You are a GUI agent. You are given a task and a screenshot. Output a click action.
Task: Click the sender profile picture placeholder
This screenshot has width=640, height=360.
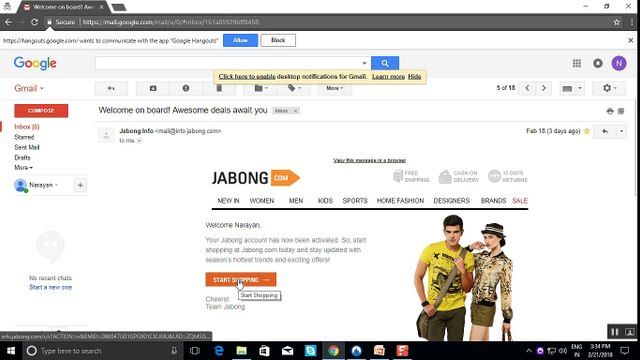click(x=106, y=135)
